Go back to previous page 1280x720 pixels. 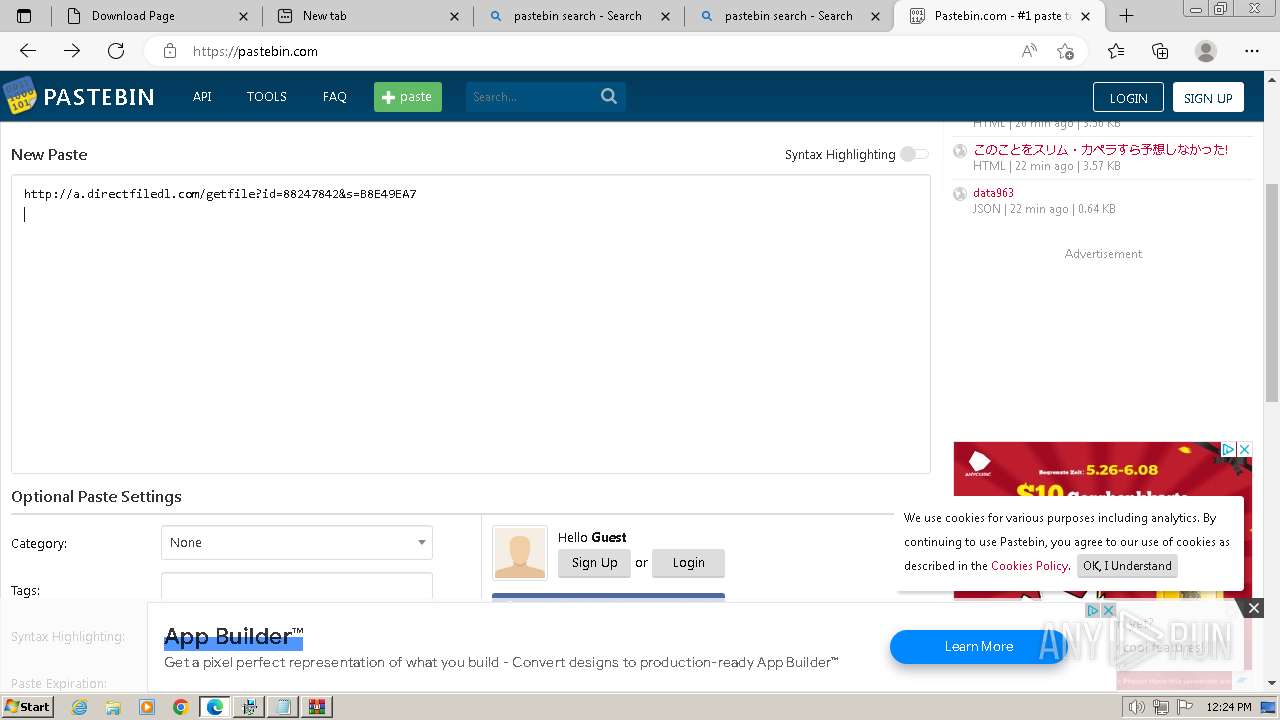[x=28, y=51]
